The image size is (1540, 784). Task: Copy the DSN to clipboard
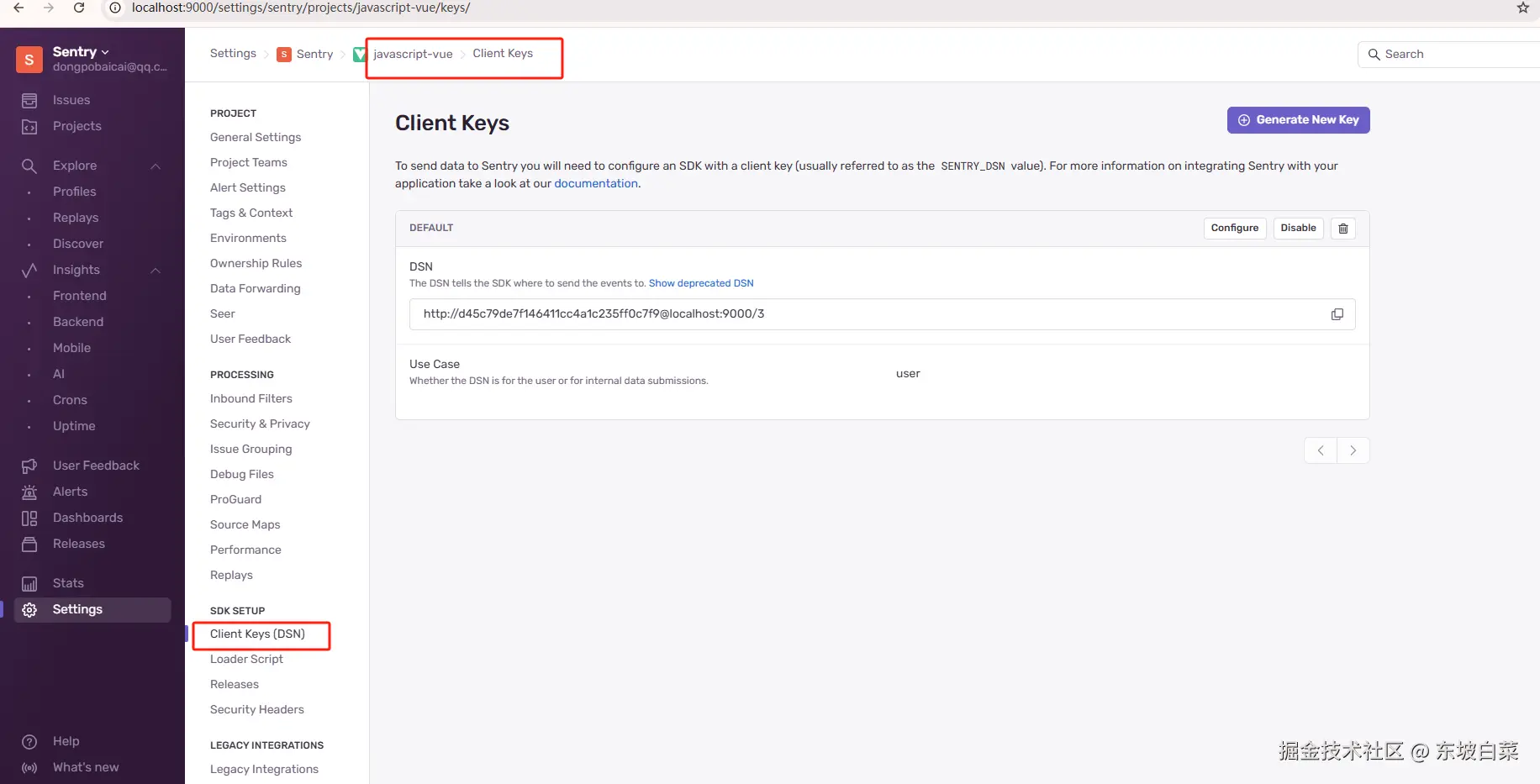1337,314
